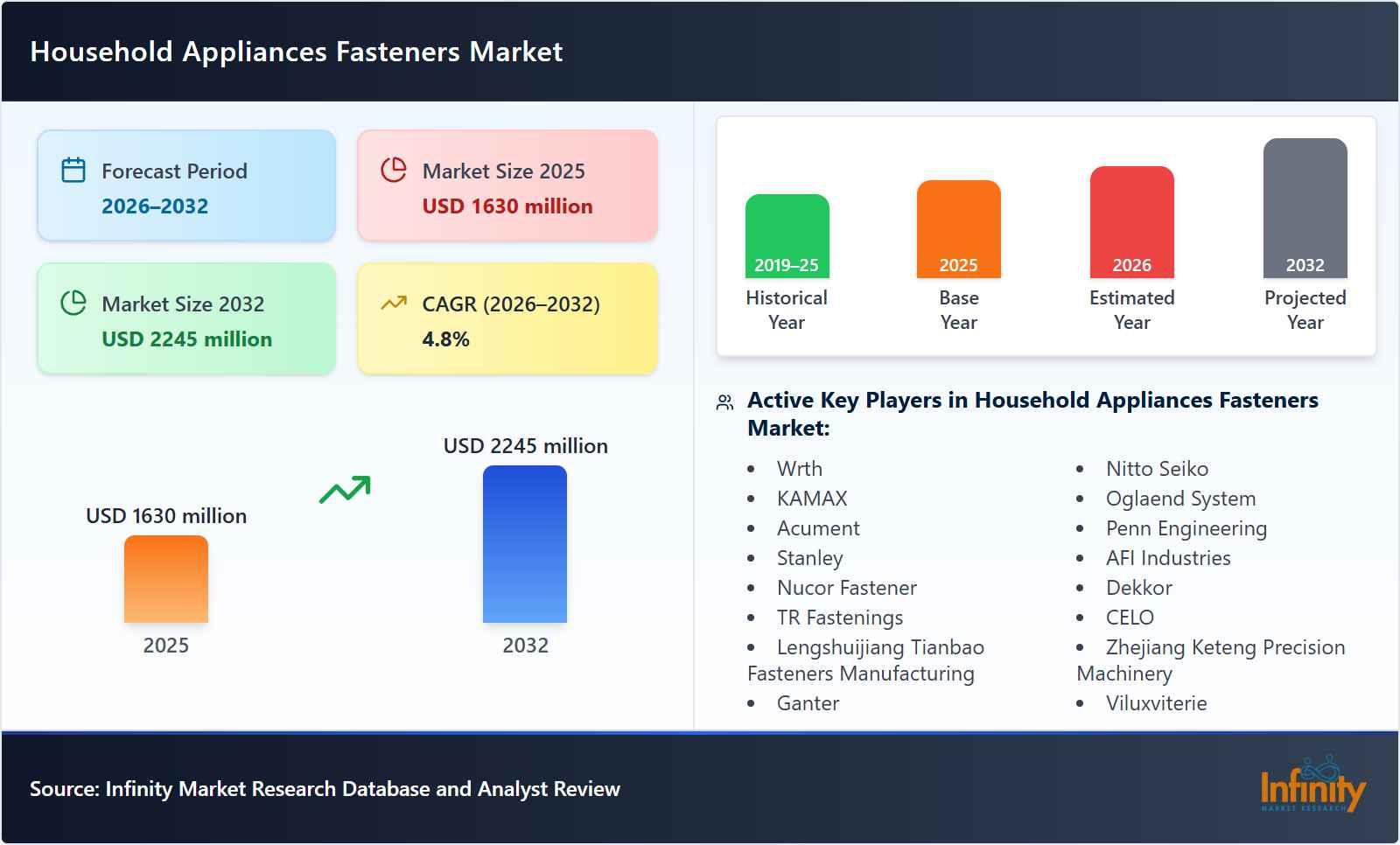Select the TR Fastenings player entry

(x=840, y=618)
